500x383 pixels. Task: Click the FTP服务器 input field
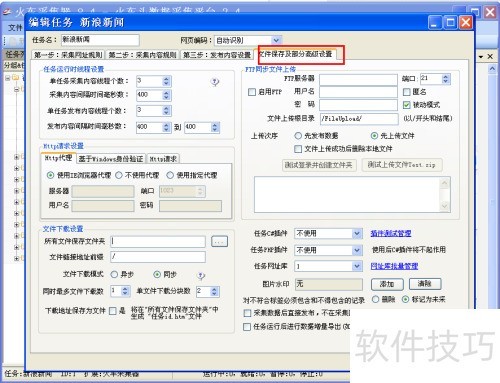(x=358, y=80)
